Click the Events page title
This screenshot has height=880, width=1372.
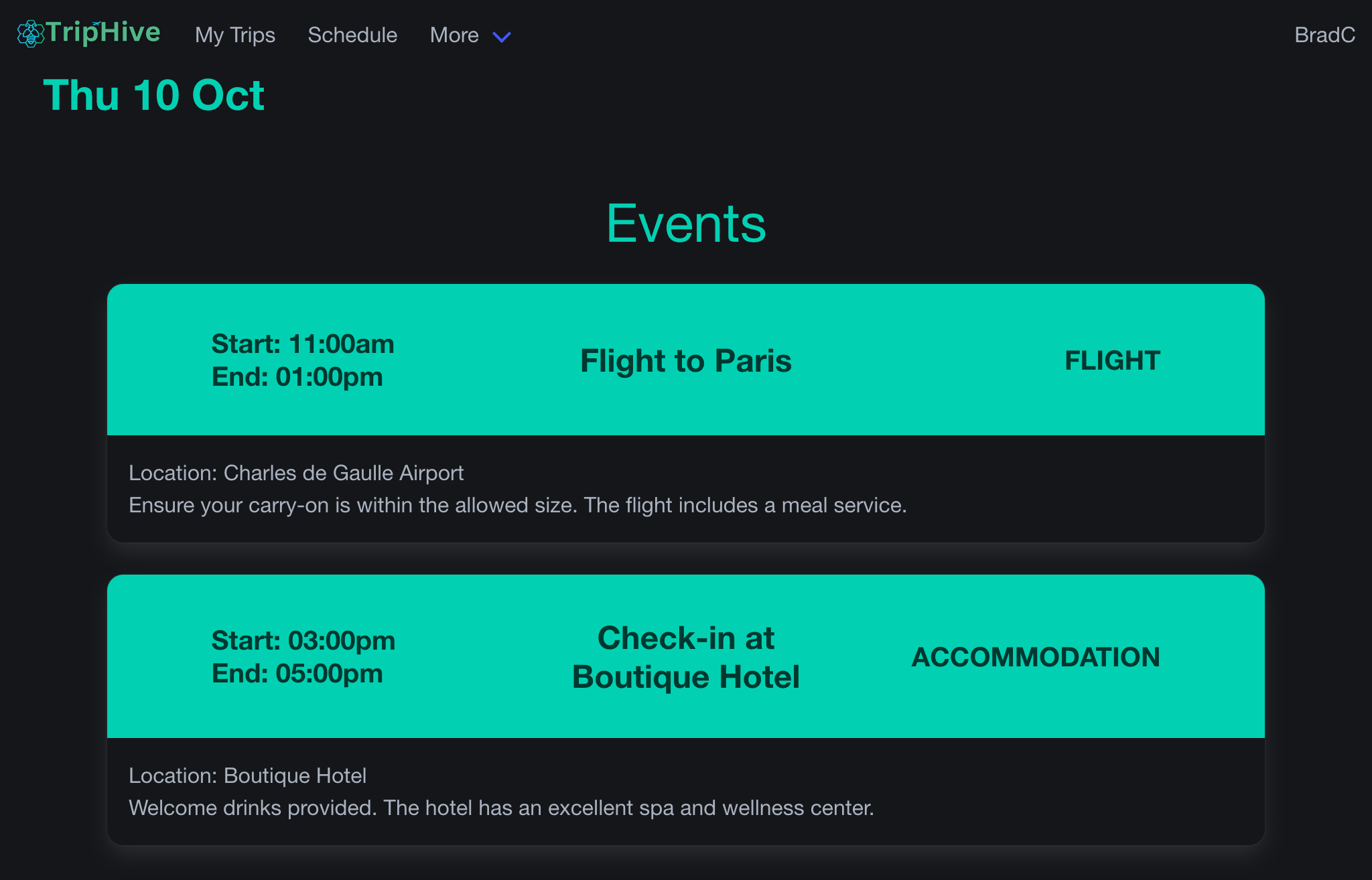pyautogui.click(x=685, y=223)
